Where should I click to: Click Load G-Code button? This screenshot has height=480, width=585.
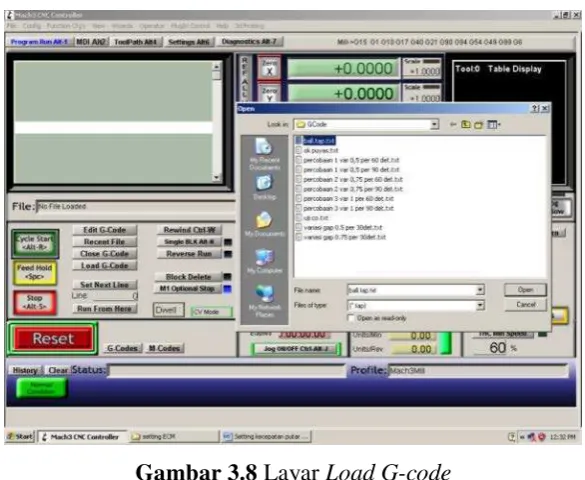[104, 266]
